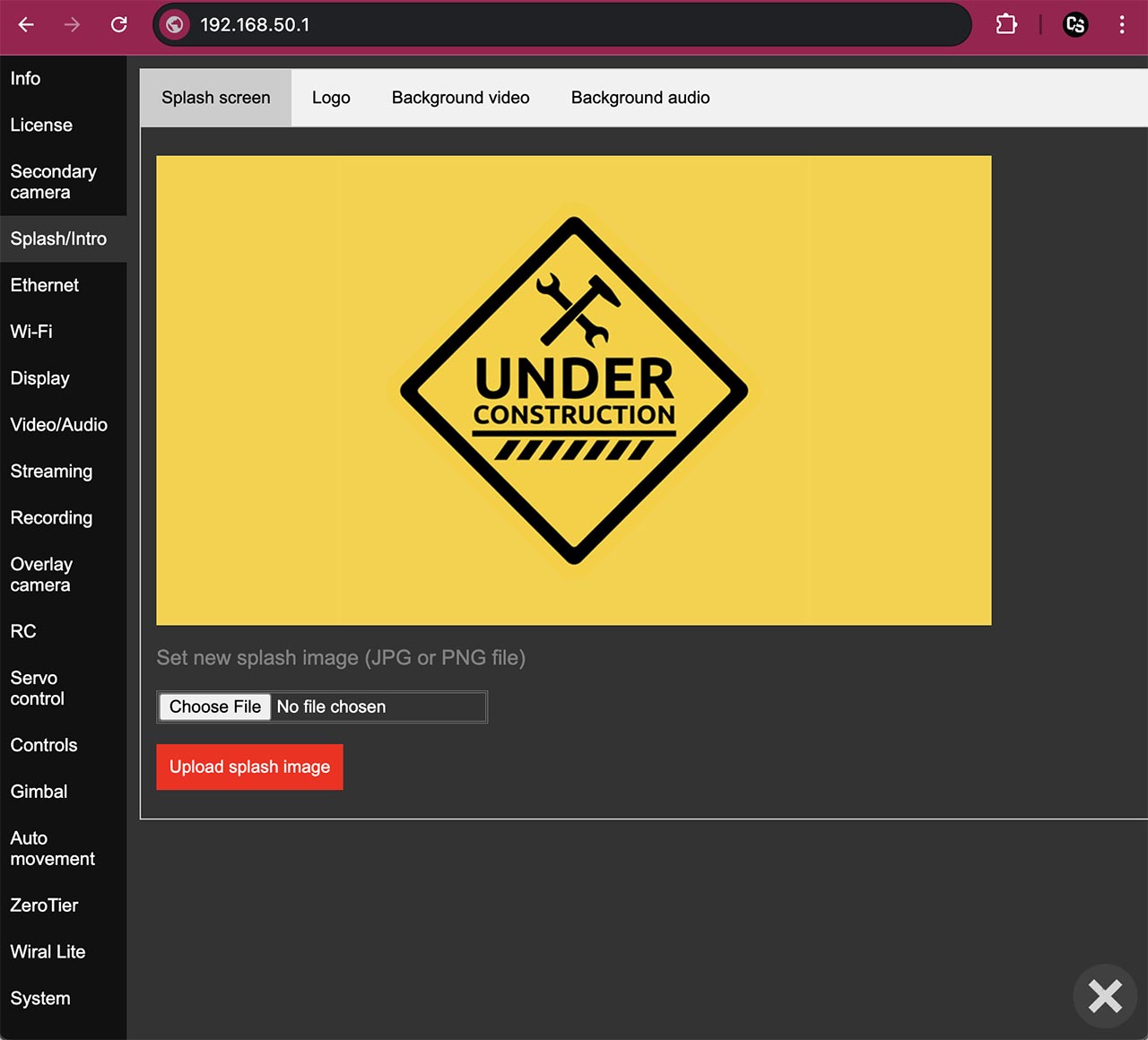Open the ZeroTier sidebar item

(x=44, y=906)
